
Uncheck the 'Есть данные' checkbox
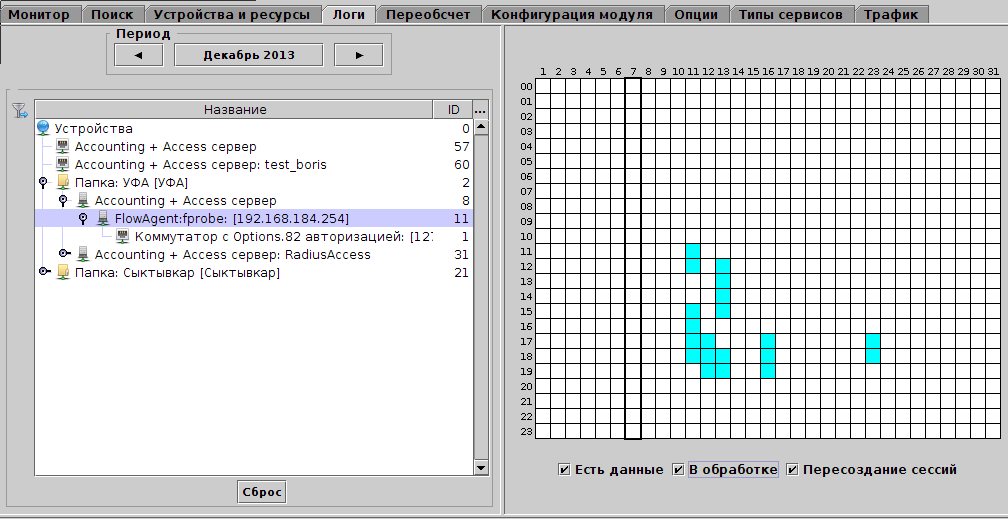[565, 469]
